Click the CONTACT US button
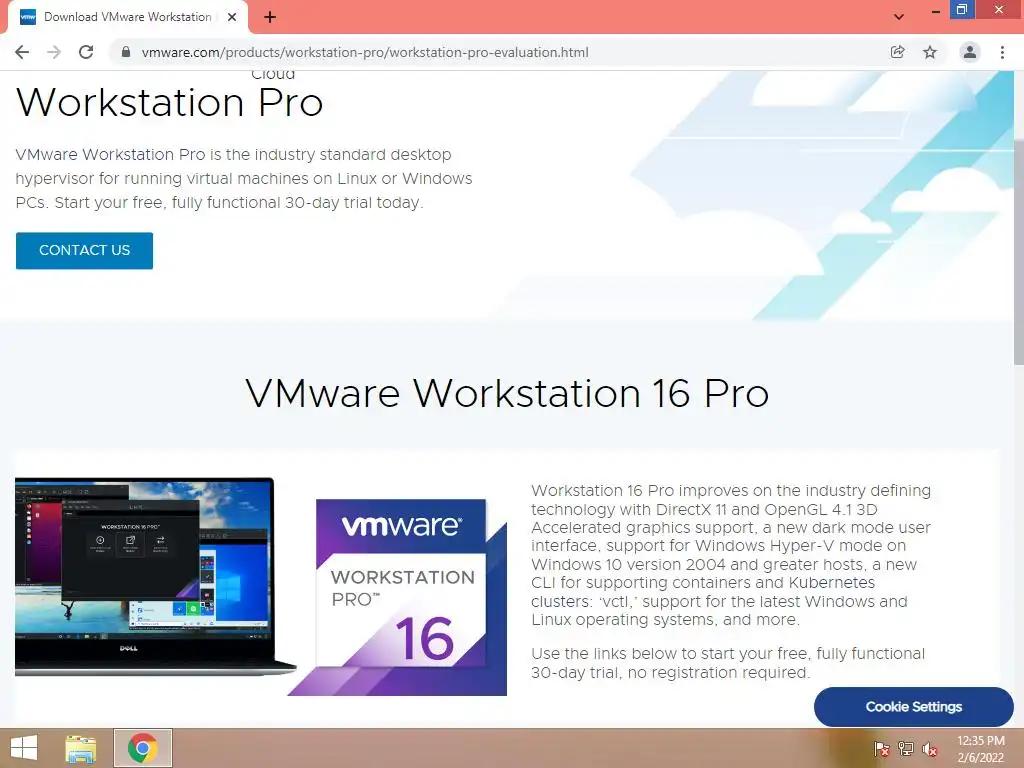This screenshot has height=768, width=1024. (x=84, y=250)
